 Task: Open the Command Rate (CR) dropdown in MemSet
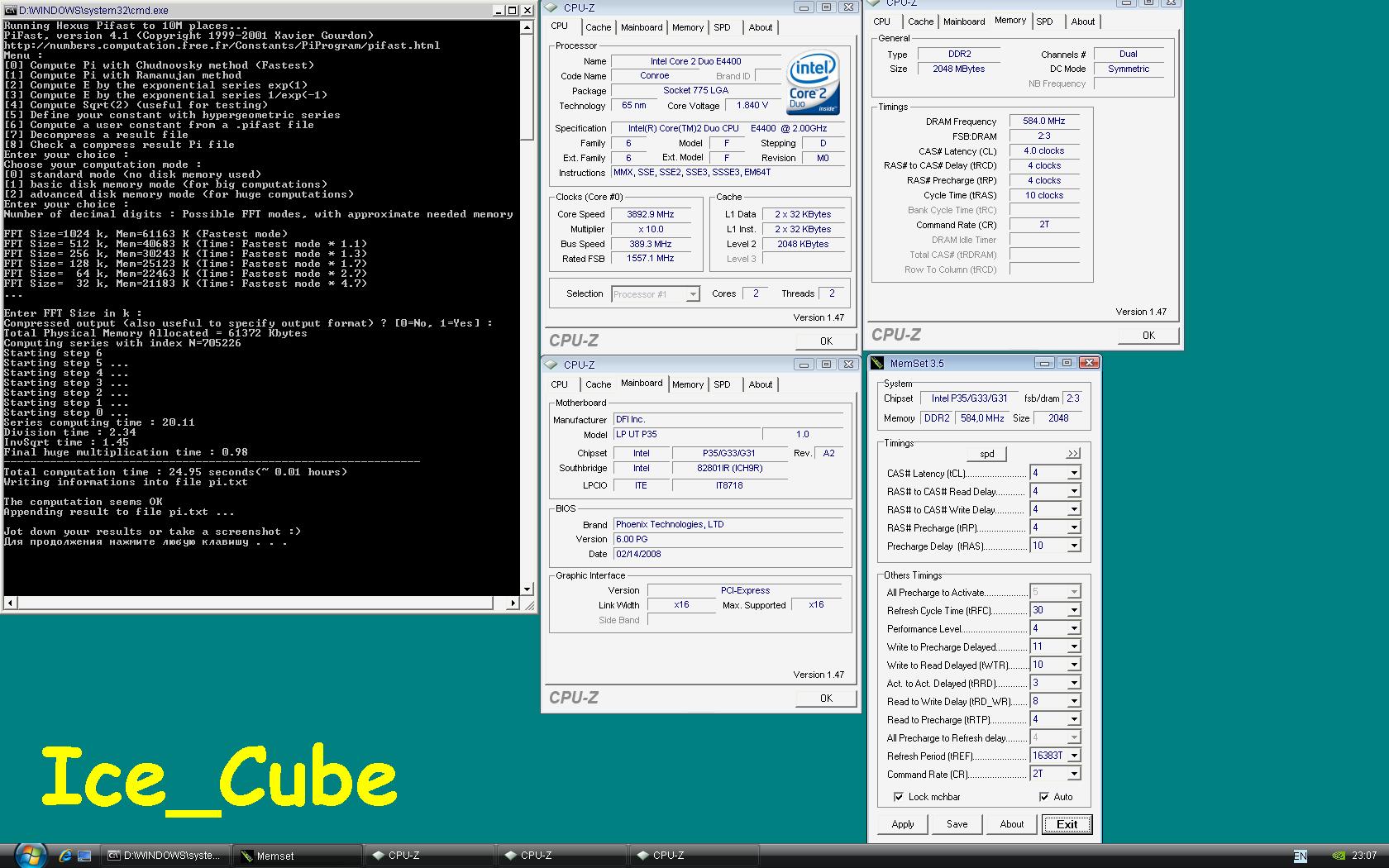[1074, 775]
